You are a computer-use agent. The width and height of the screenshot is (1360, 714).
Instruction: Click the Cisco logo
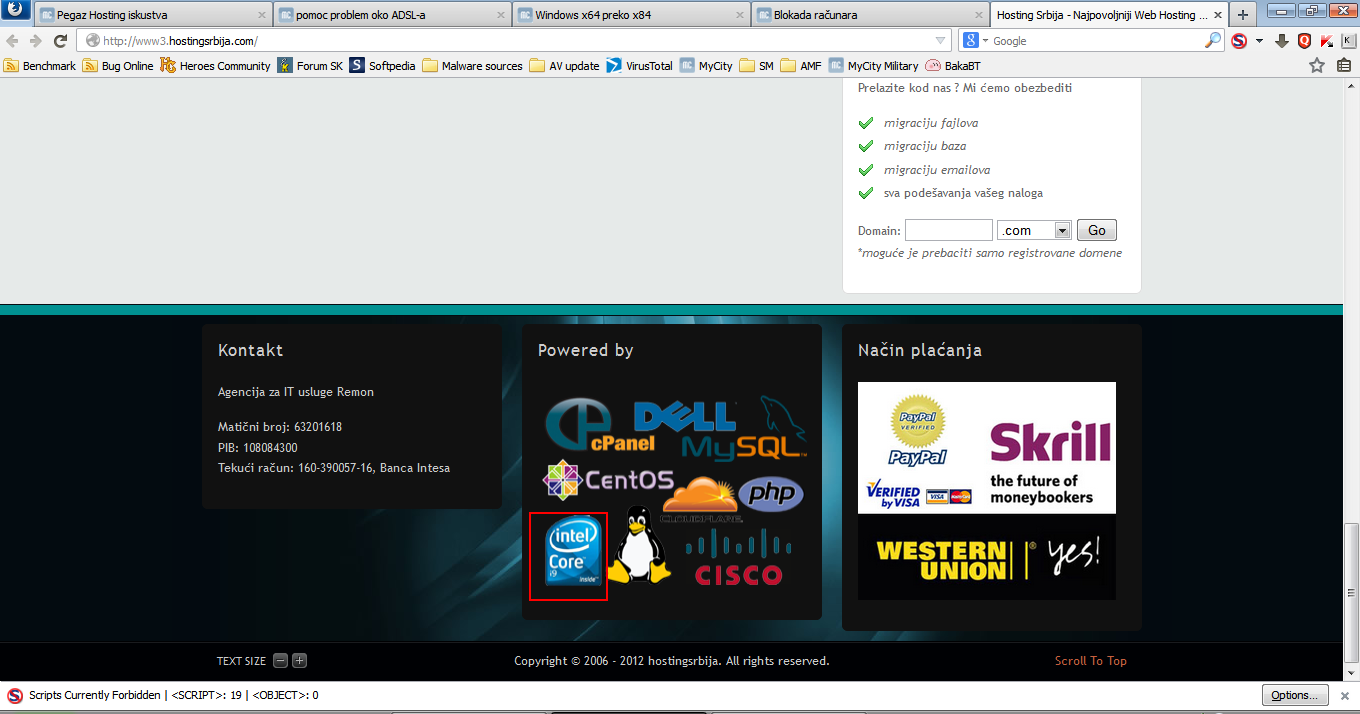coord(738,558)
